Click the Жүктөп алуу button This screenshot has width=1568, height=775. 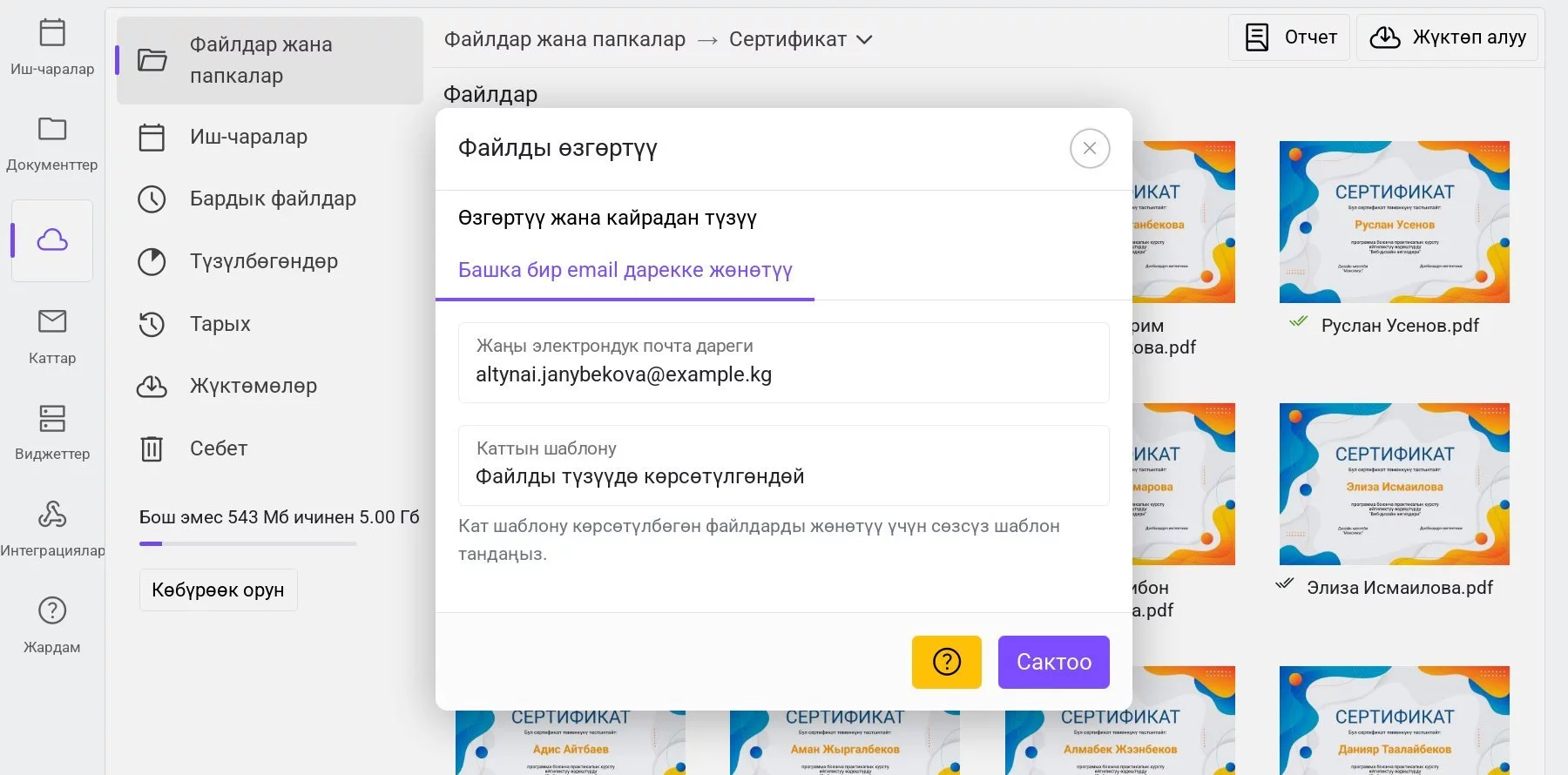(x=1447, y=37)
